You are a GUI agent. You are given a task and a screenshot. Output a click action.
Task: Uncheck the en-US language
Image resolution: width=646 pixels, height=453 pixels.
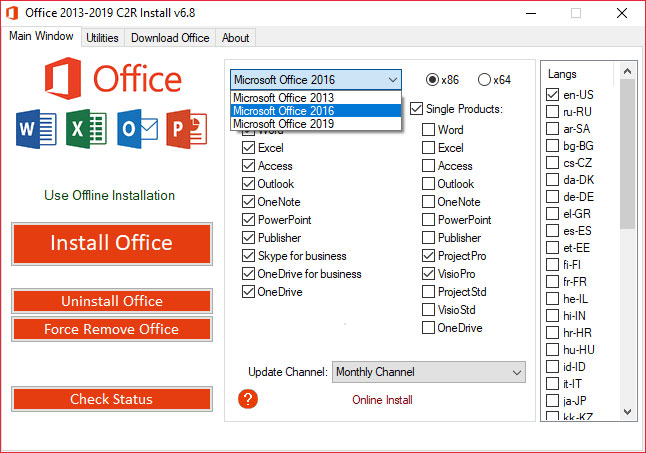point(552,95)
